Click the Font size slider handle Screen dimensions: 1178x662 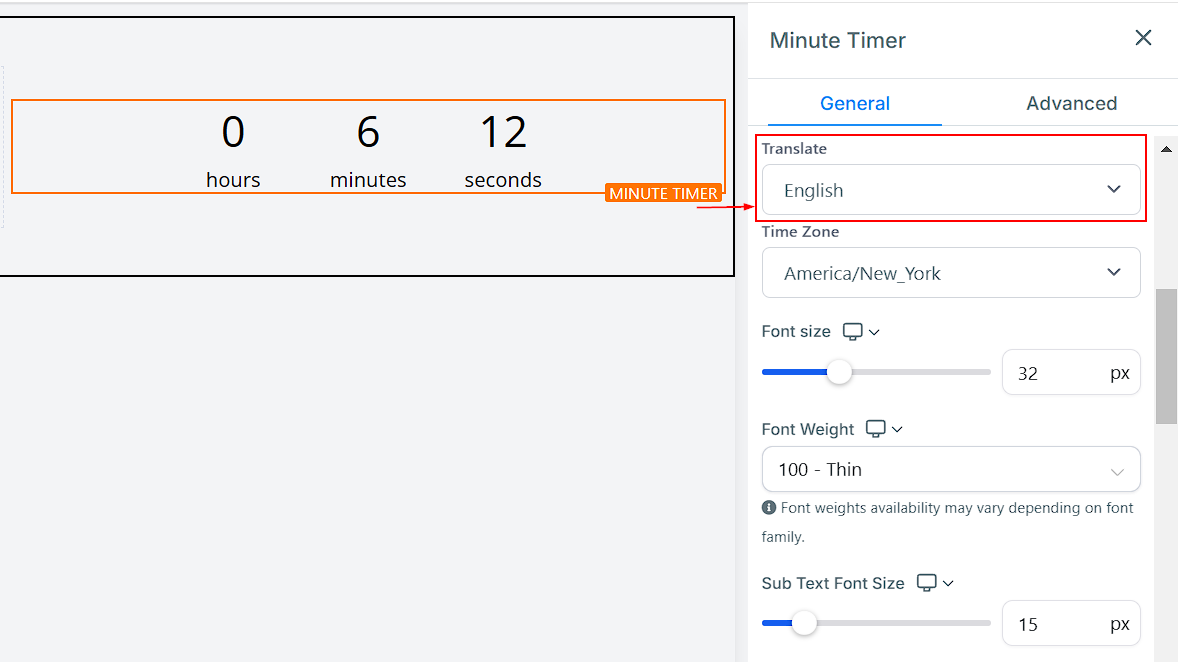click(839, 372)
